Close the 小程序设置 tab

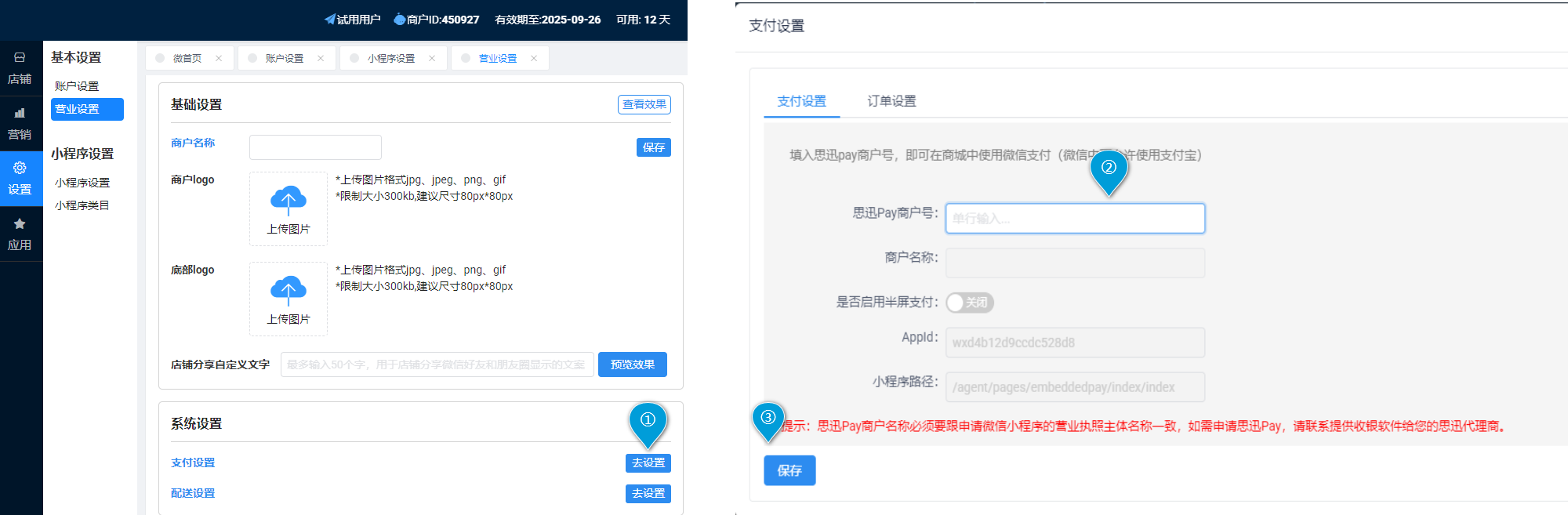432,59
